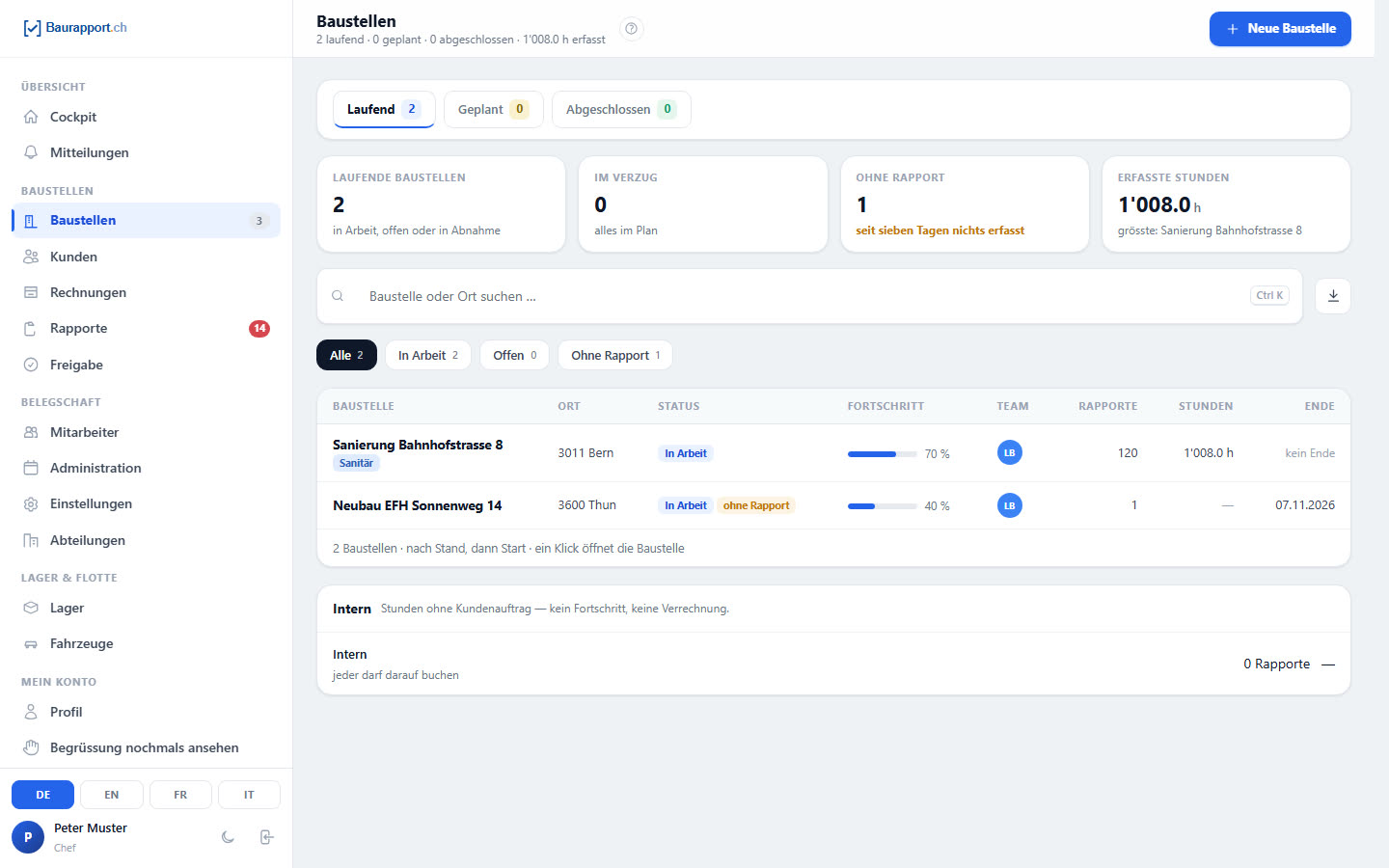Click the download export icon
The image size is (1389, 868).
pyautogui.click(x=1333, y=296)
